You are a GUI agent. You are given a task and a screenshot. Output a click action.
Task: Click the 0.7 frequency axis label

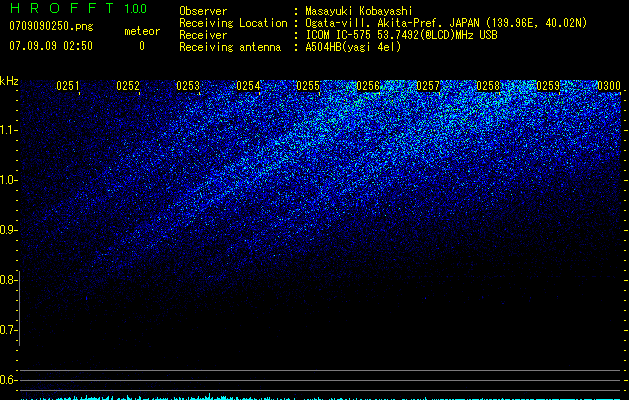coord(8,330)
